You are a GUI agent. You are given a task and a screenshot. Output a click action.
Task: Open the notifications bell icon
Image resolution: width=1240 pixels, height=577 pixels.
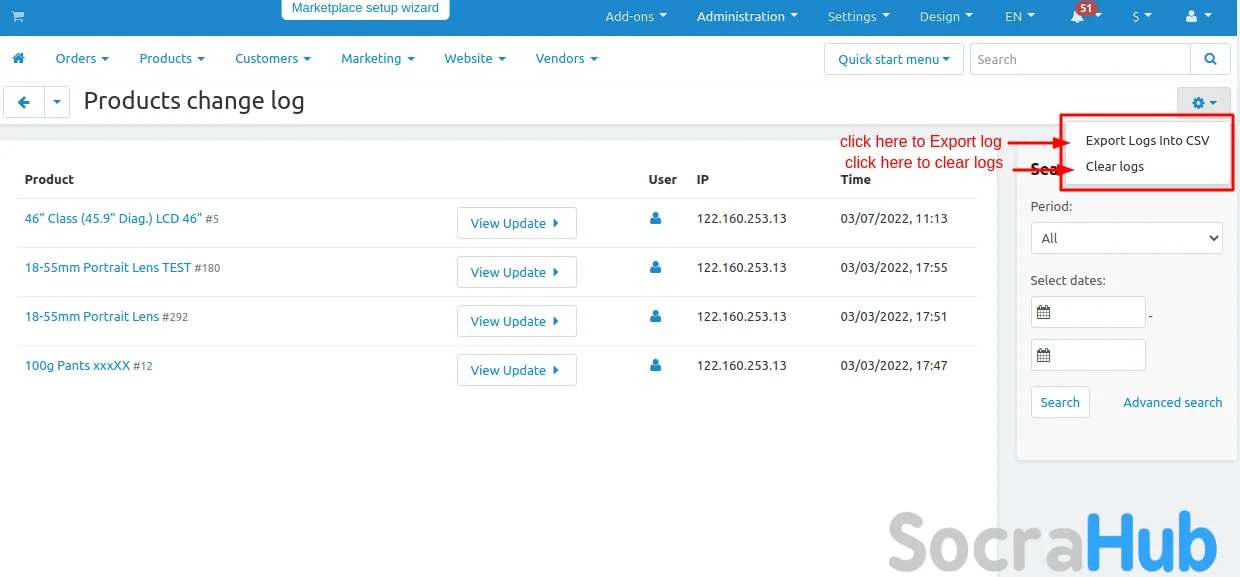click(1078, 17)
